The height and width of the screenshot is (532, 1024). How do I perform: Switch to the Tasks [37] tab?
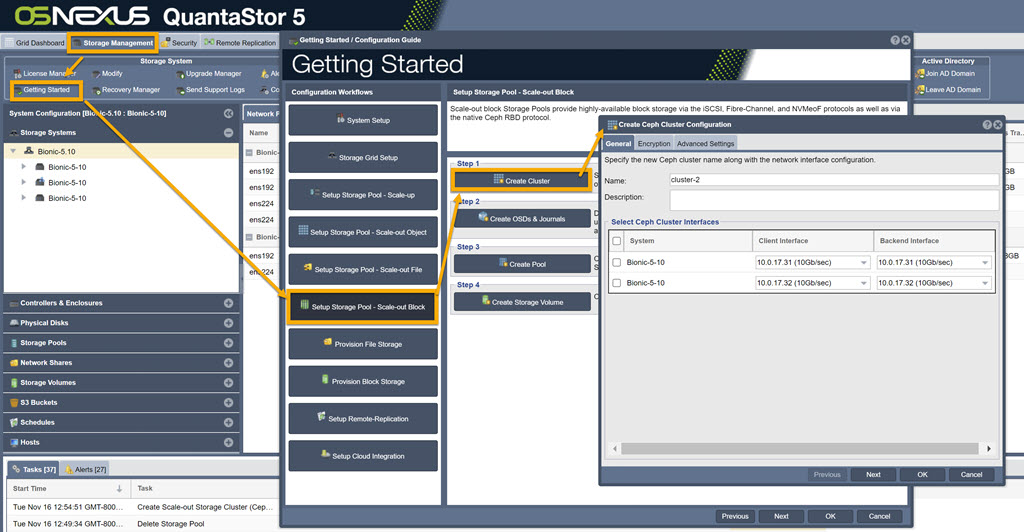click(x=34, y=469)
